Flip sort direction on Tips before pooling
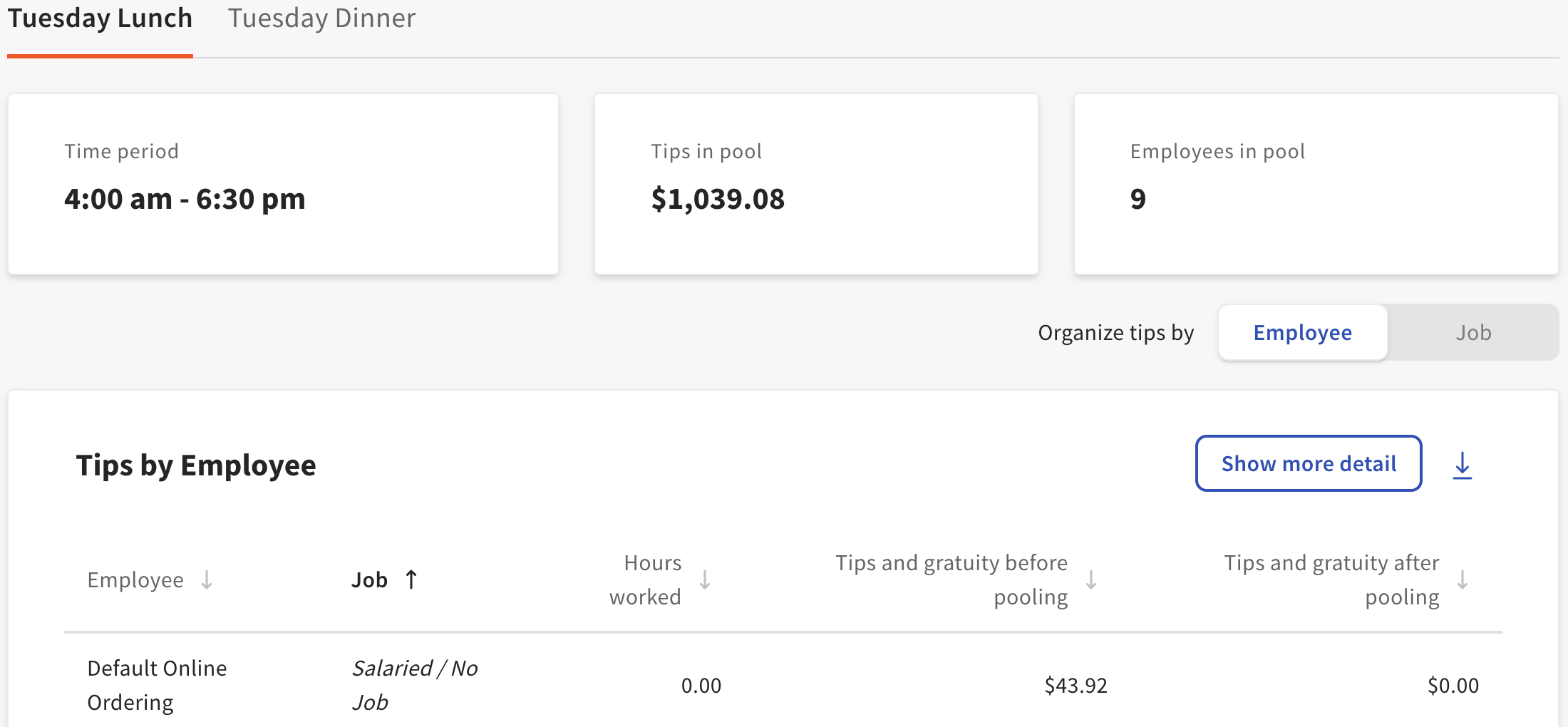The image size is (1568, 727). coord(1091,579)
